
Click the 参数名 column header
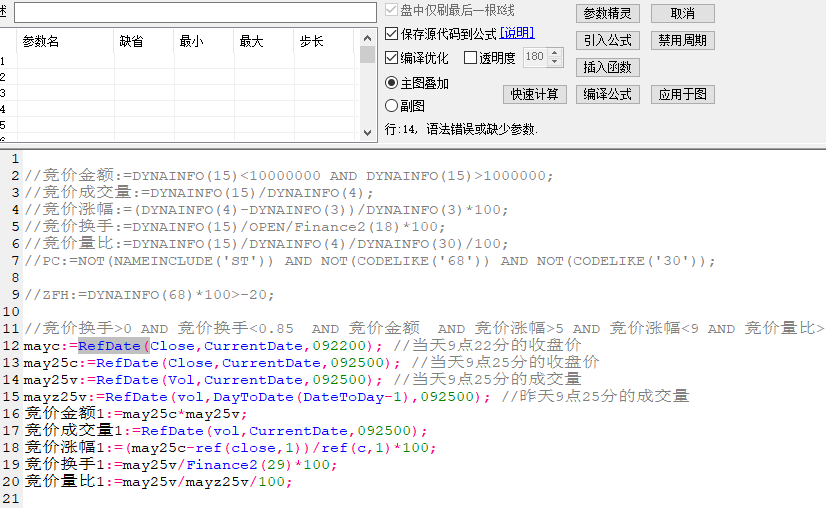[x=65, y=41]
